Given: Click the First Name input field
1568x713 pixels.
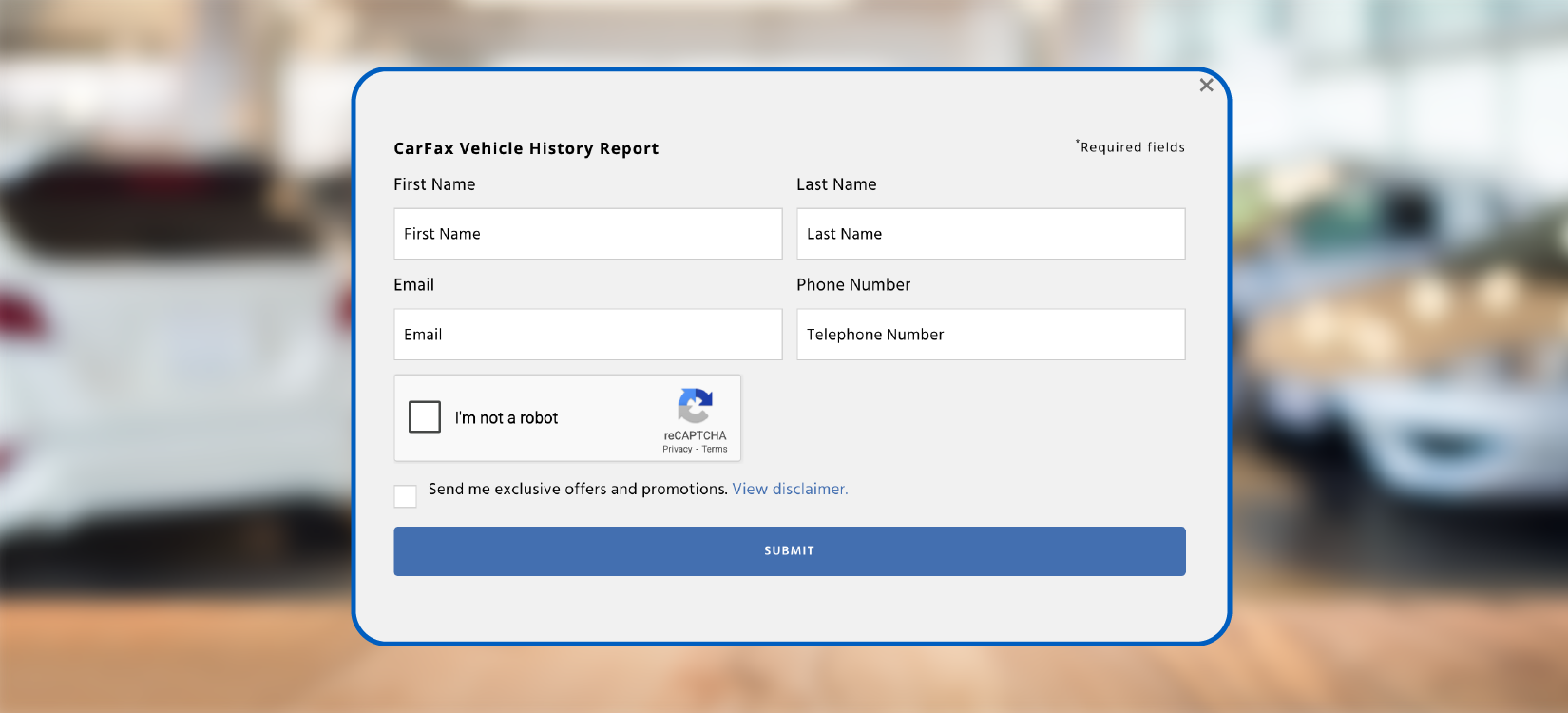Looking at the screenshot, I should pyautogui.click(x=588, y=234).
